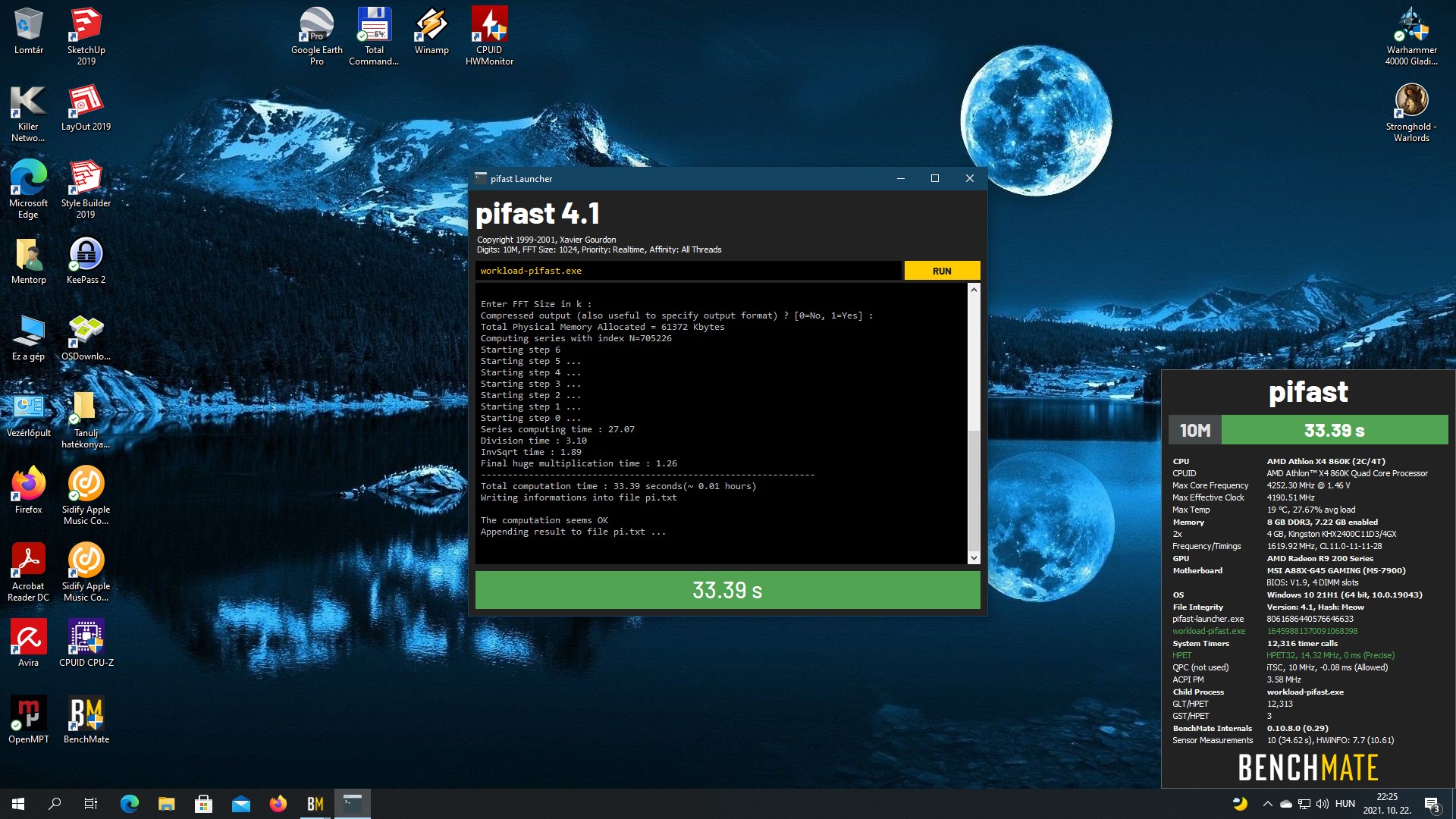Click the BENCHMATE logo in result panel
The image size is (1456, 819).
point(1307,767)
